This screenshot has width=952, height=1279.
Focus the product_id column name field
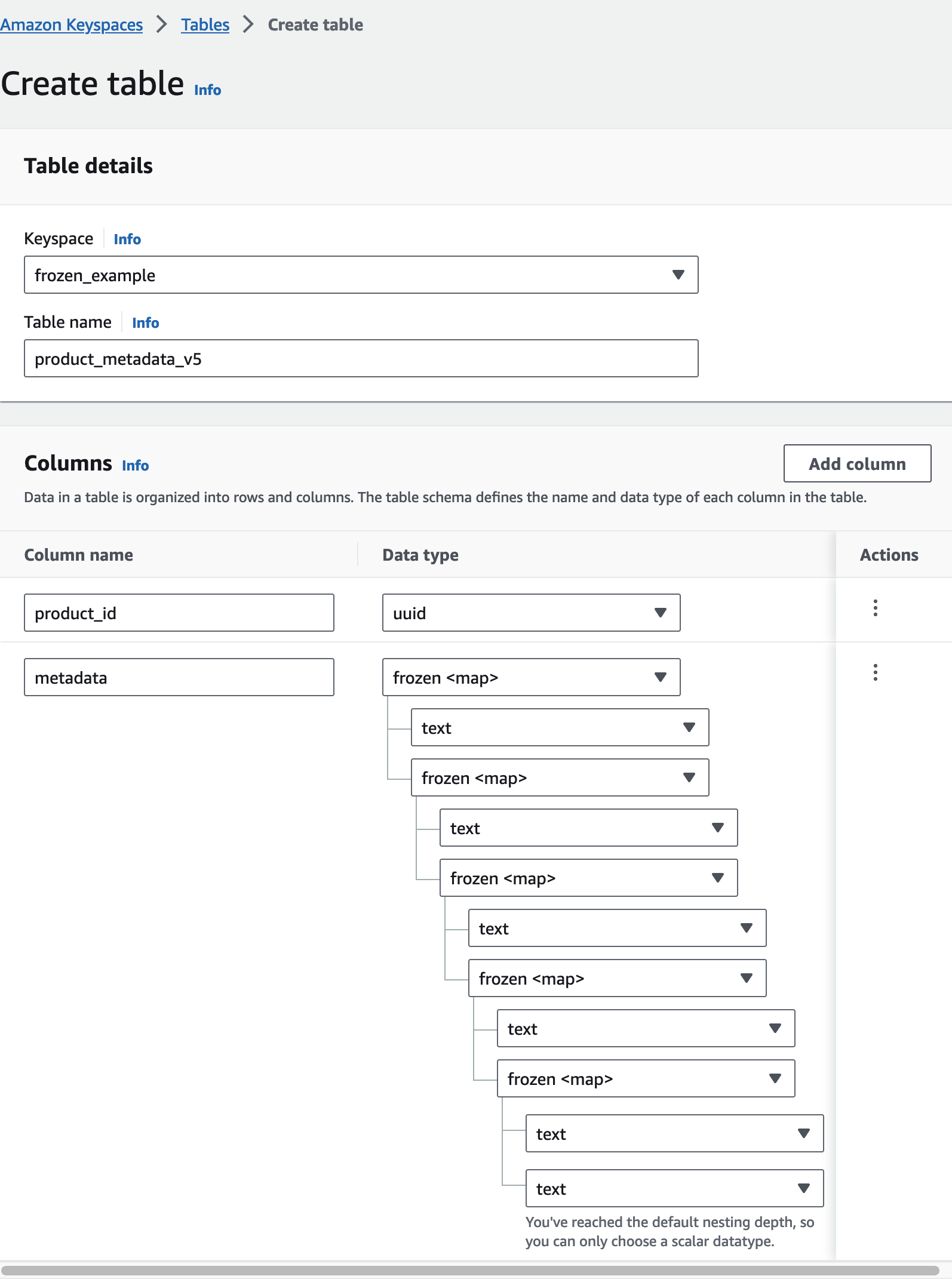pyautogui.click(x=179, y=613)
